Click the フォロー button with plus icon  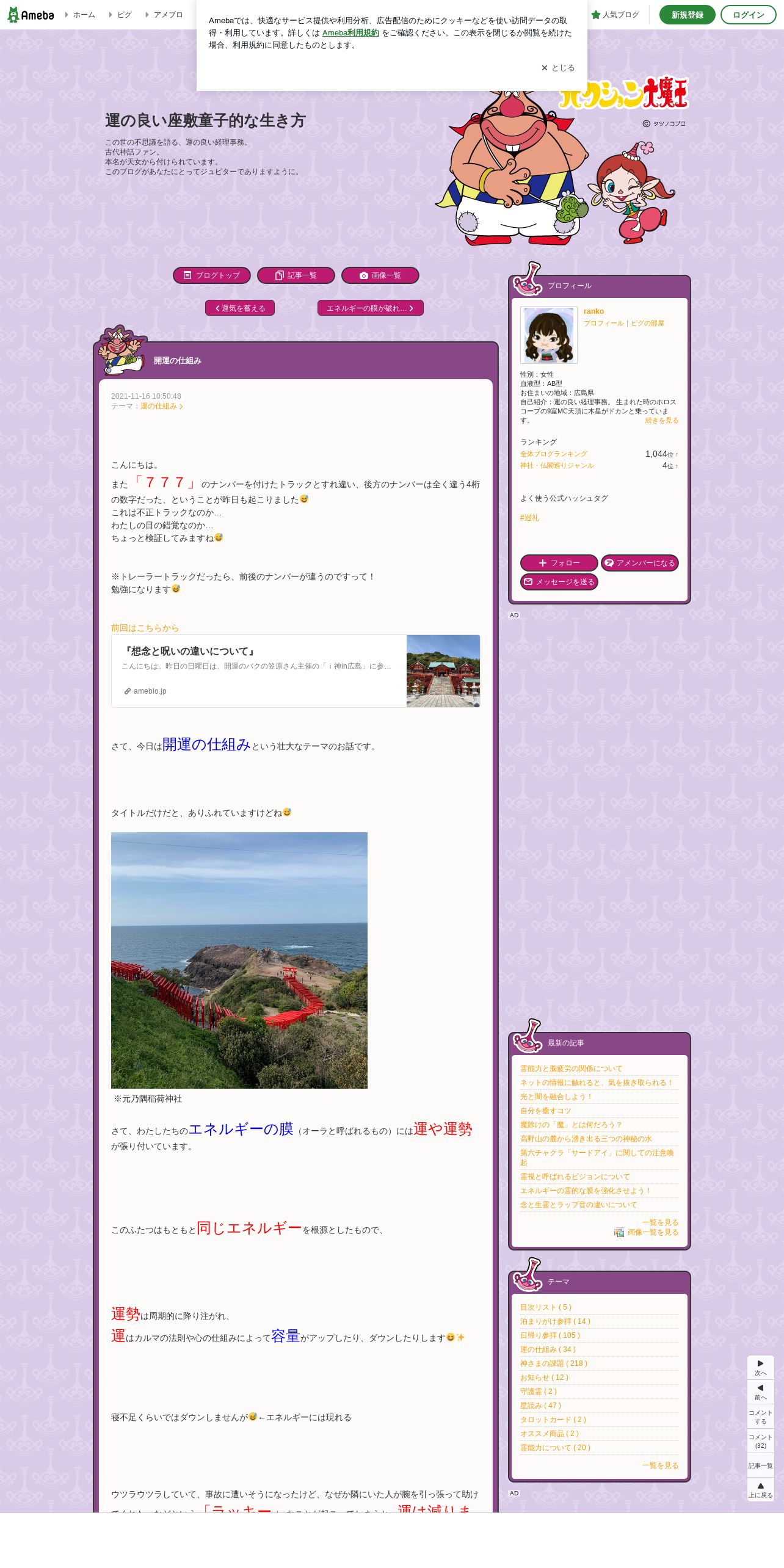[559, 563]
